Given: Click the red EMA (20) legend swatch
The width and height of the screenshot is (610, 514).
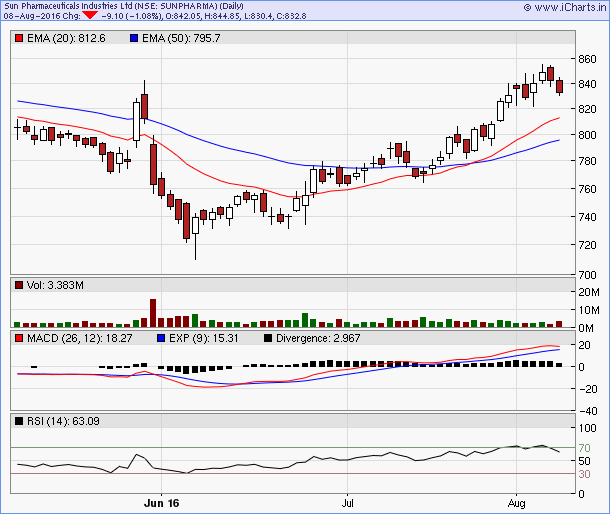Looking at the screenshot, I should coord(19,38).
